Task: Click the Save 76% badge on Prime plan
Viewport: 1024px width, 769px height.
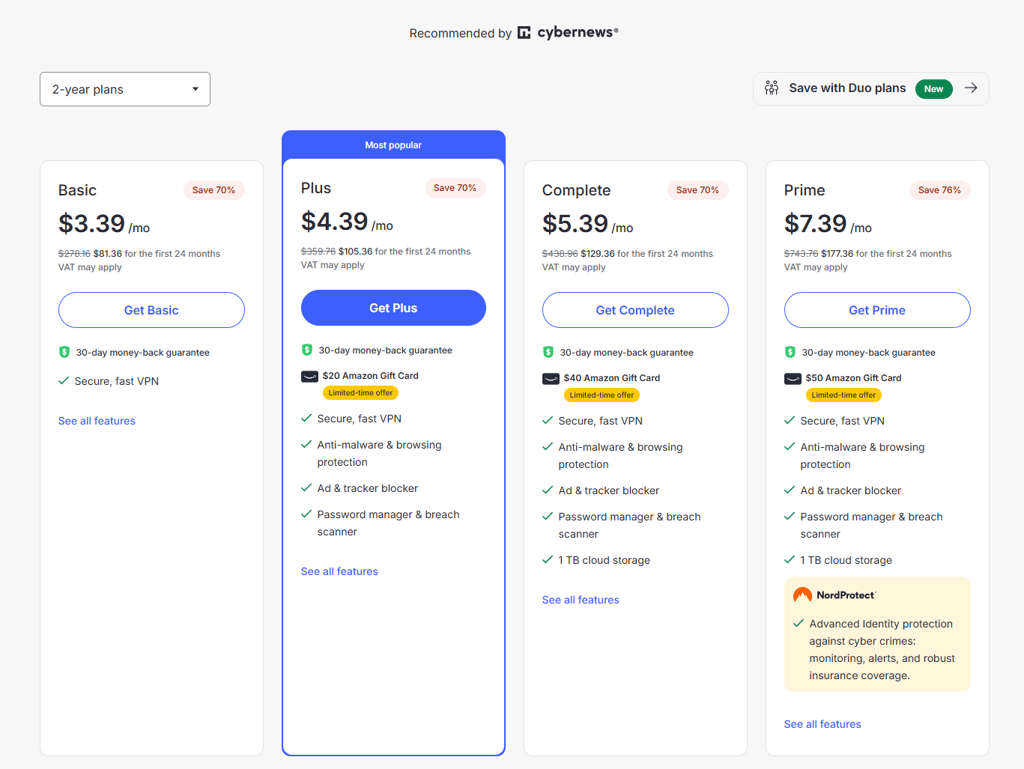Action: click(x=939, y=190)
